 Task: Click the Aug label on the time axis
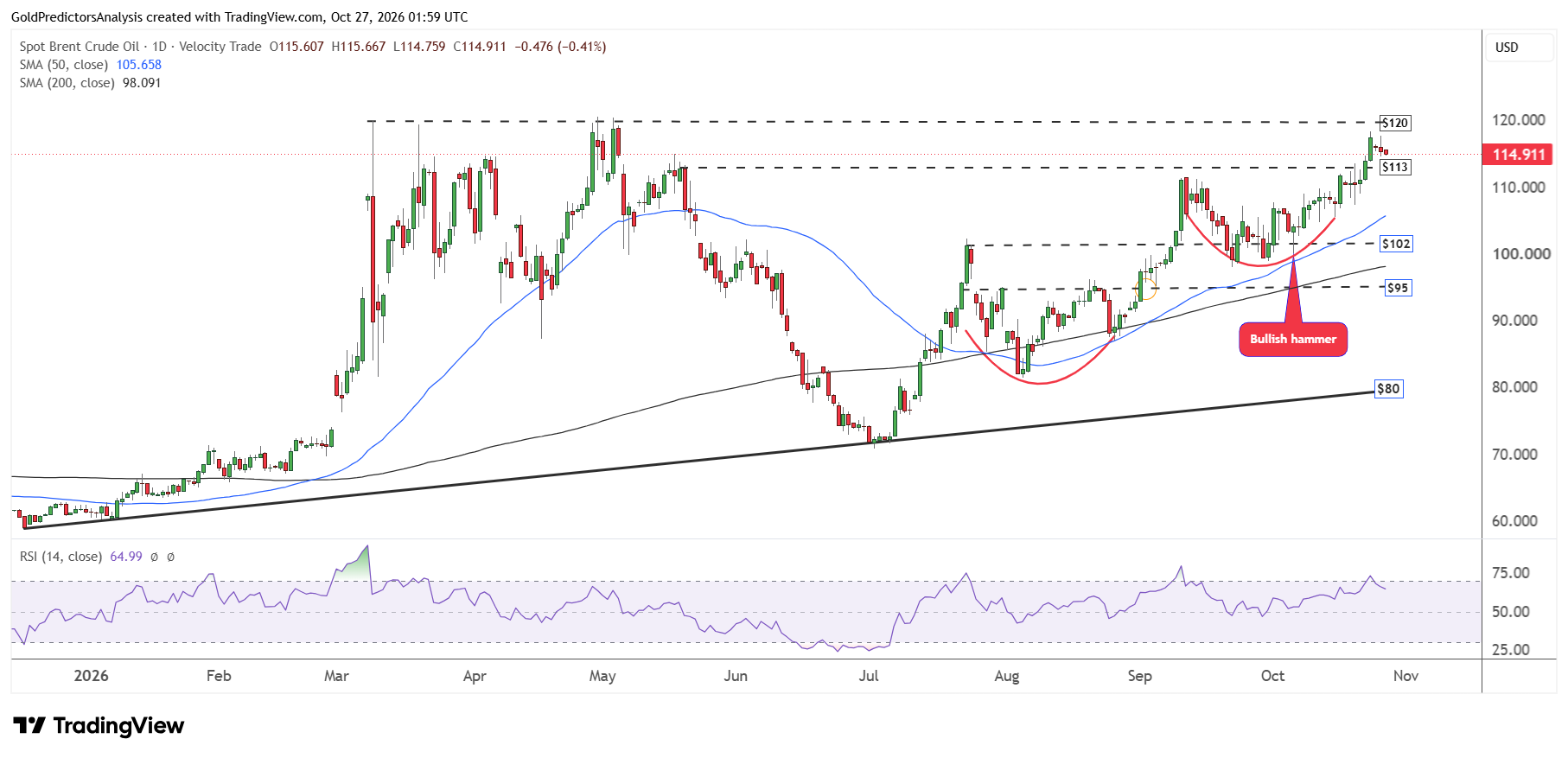pyautogui.click(x=1007, y=676)
